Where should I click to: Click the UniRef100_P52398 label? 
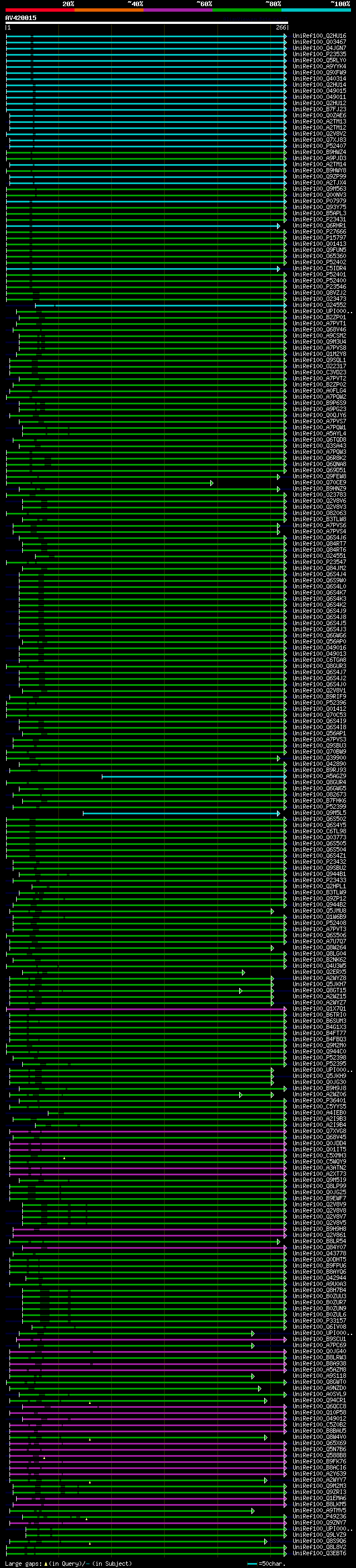coord(319,1058)
